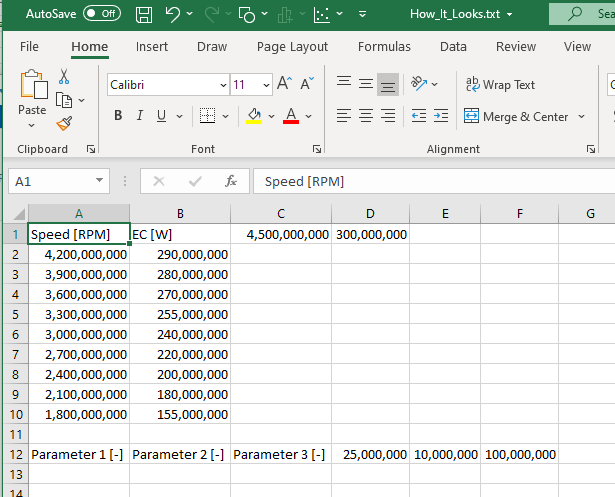
Task: Toggle Bold formatting
Action: coord(118,116)
